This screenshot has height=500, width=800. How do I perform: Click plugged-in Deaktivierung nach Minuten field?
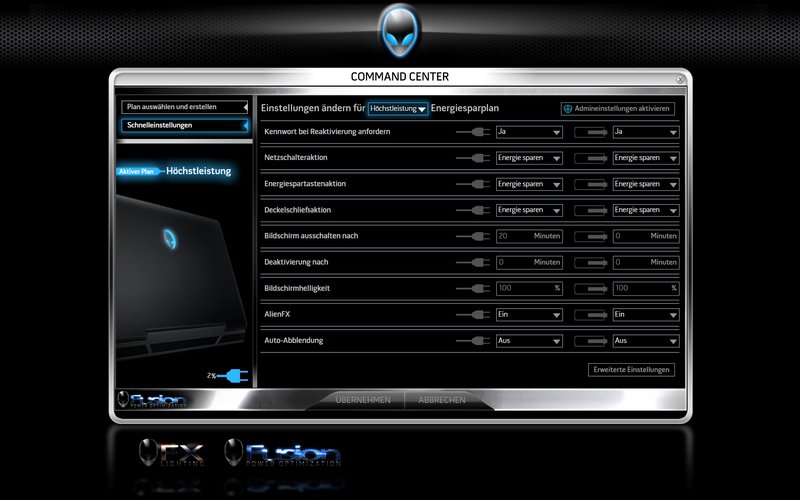click(529, 262)
